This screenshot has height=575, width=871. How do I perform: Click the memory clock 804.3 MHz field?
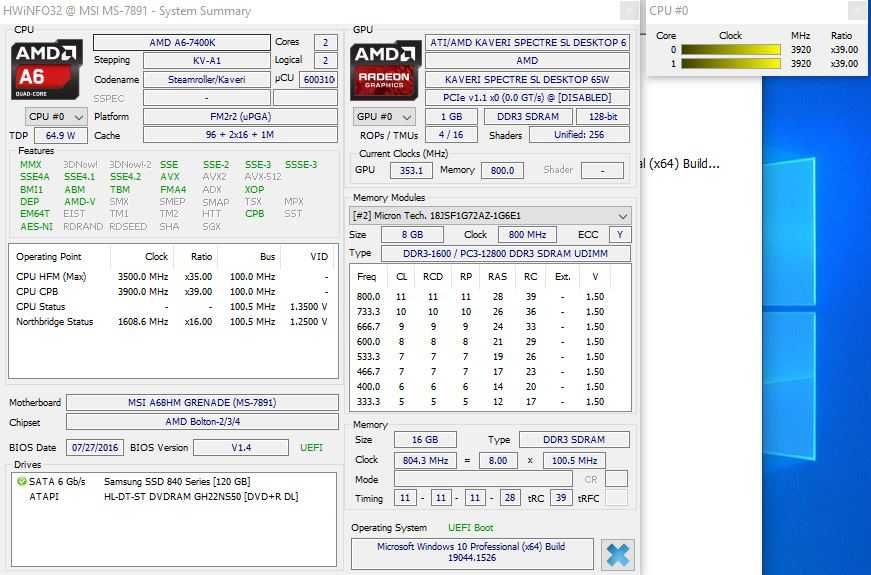425,461
